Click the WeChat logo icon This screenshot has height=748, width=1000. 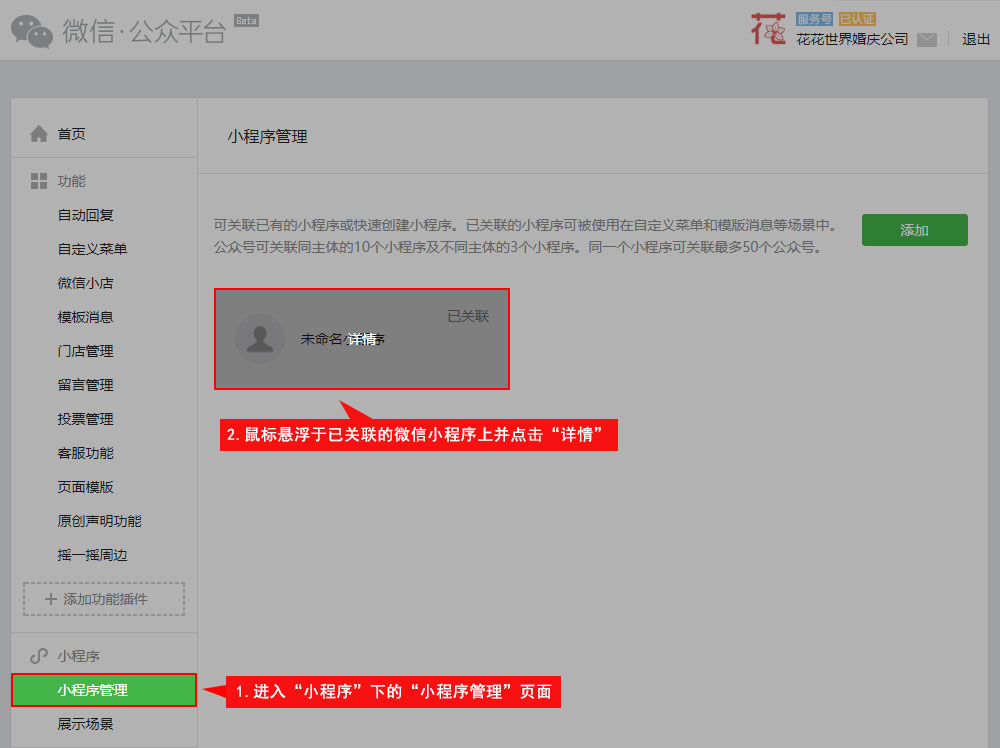[x=32, y=31]
